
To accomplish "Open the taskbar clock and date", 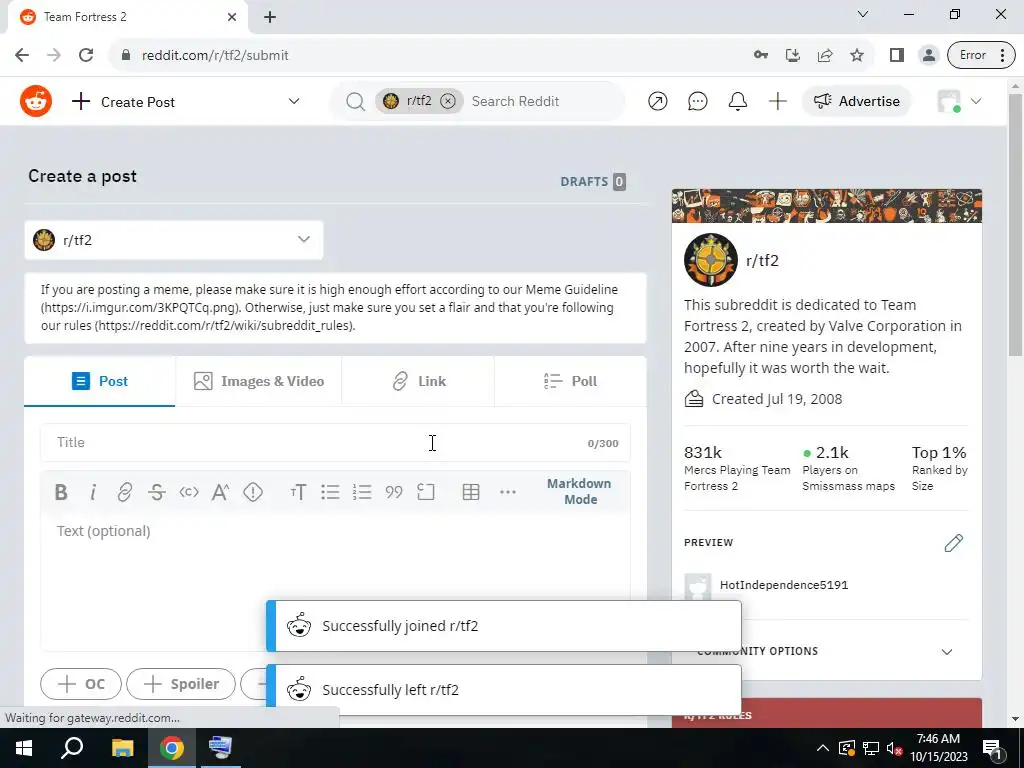I will point(938,748).
